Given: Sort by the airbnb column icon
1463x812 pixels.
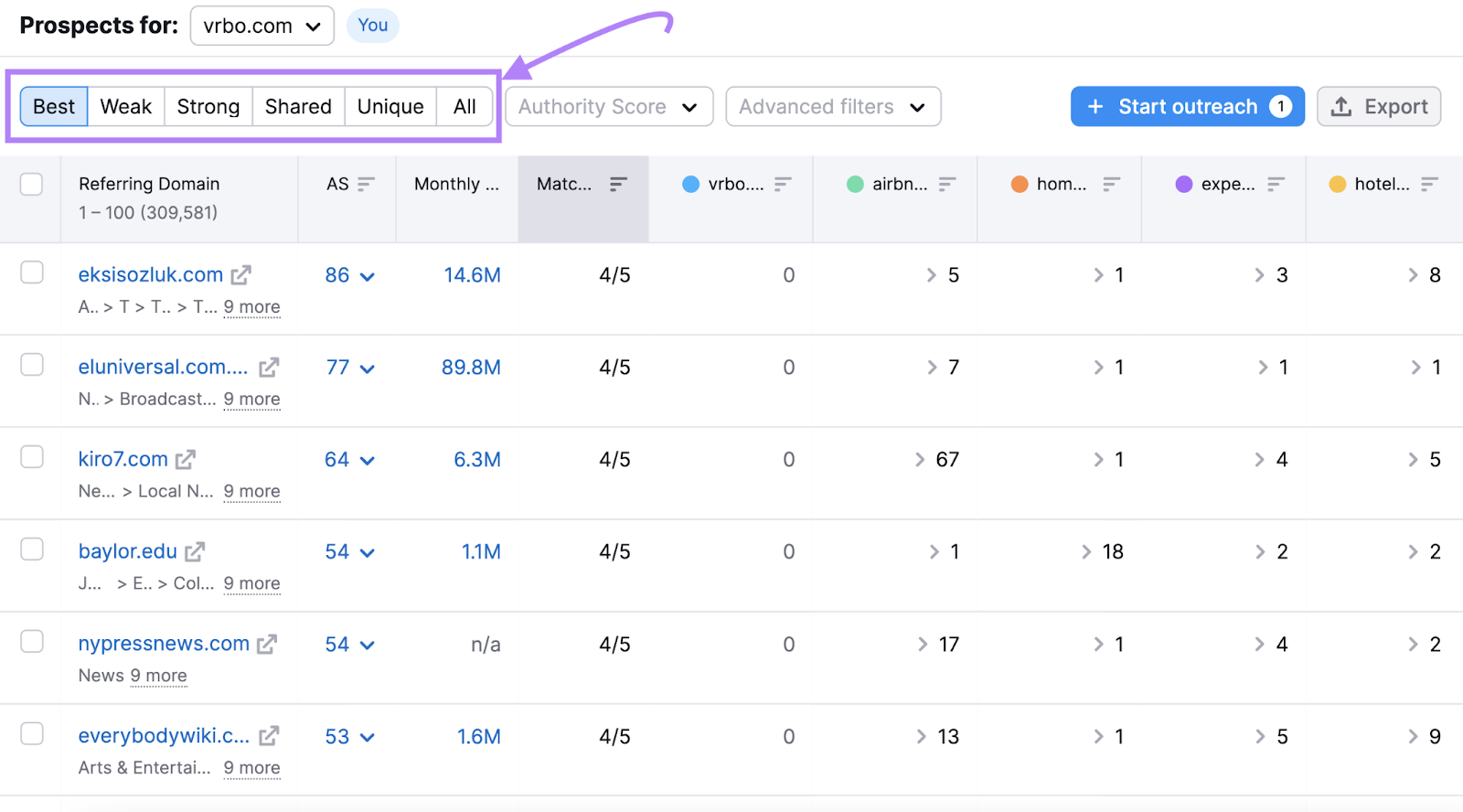Looking at the screenshot, I should point(947,184).
